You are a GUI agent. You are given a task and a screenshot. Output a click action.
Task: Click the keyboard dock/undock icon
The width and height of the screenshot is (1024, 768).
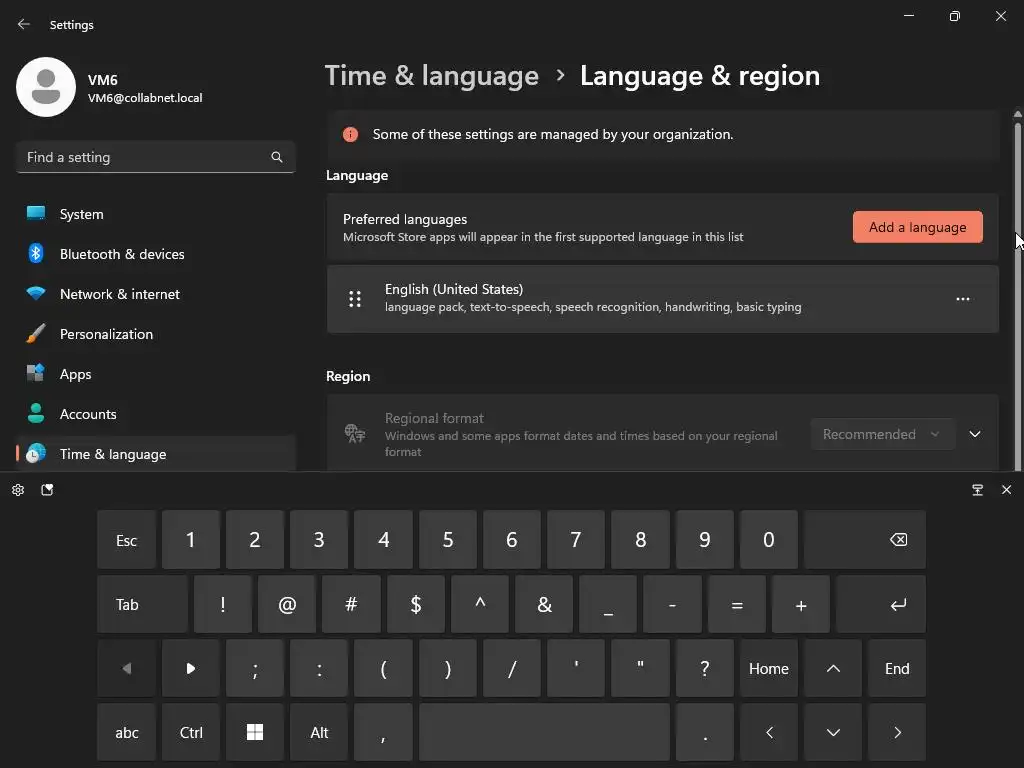(978, 490)
